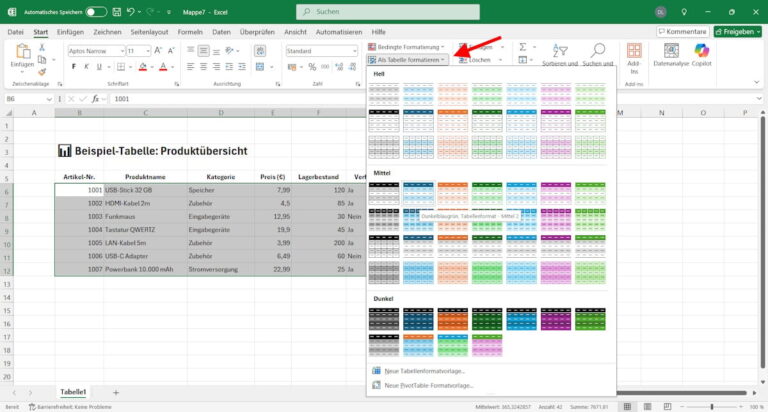
Task: Click the Undo arrow icon
Action: tap(130, 12)
